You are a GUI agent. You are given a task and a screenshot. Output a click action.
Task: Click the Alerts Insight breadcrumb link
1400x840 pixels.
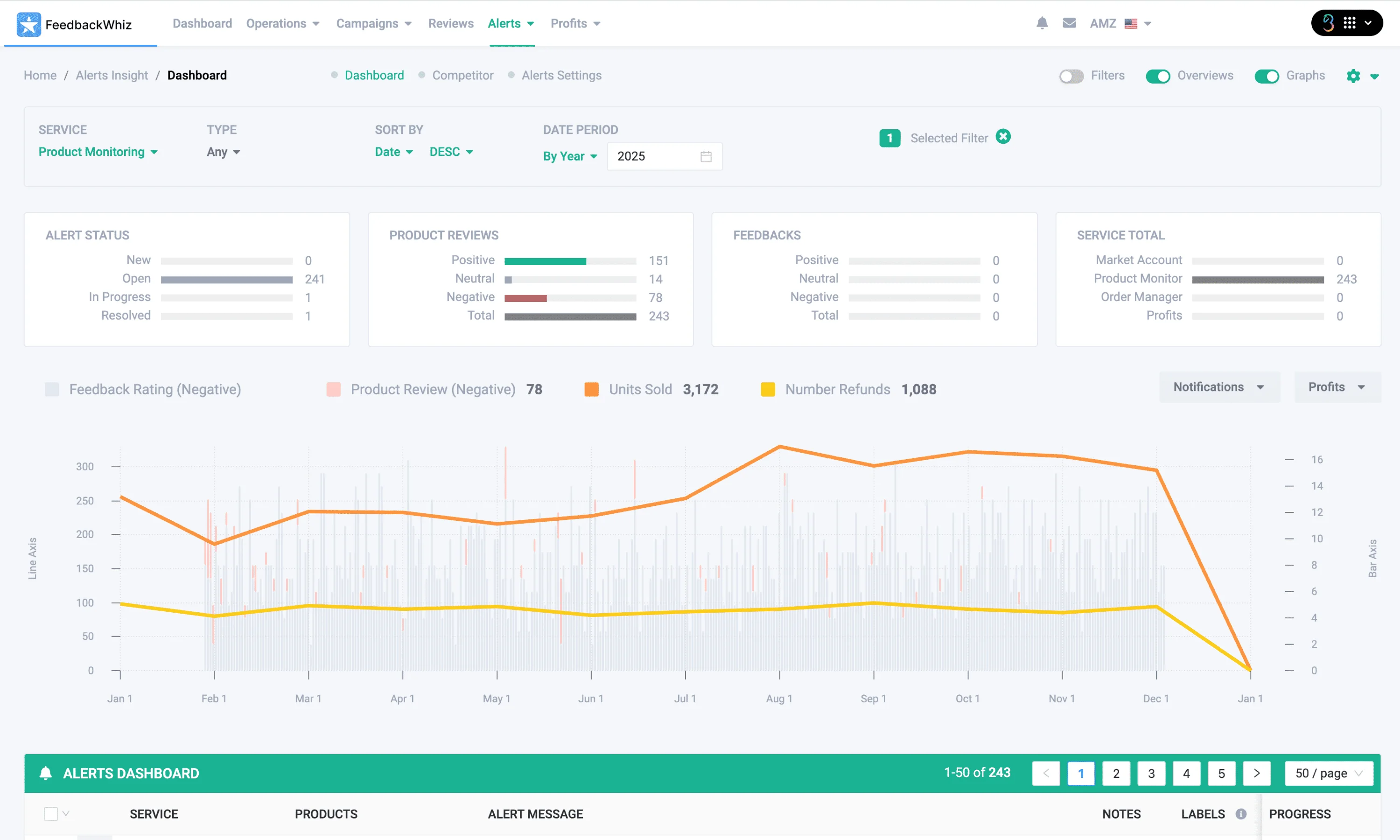(x=112, y=75)
